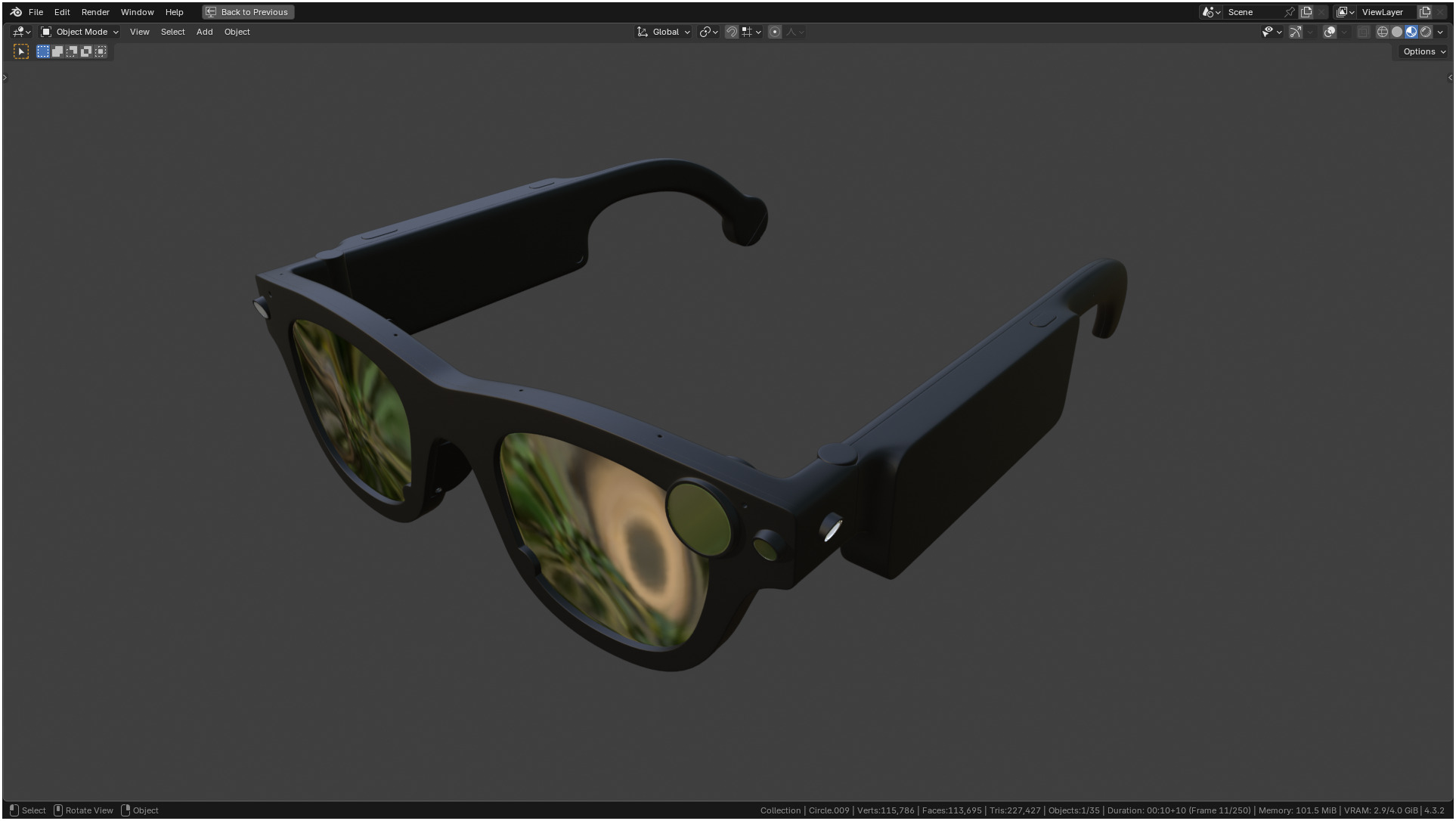Image resolution: width=1456 pixels, height=821 pixels.
Task: Open the viewport shading options dropdown
Action: click(x=1440, y=32)
